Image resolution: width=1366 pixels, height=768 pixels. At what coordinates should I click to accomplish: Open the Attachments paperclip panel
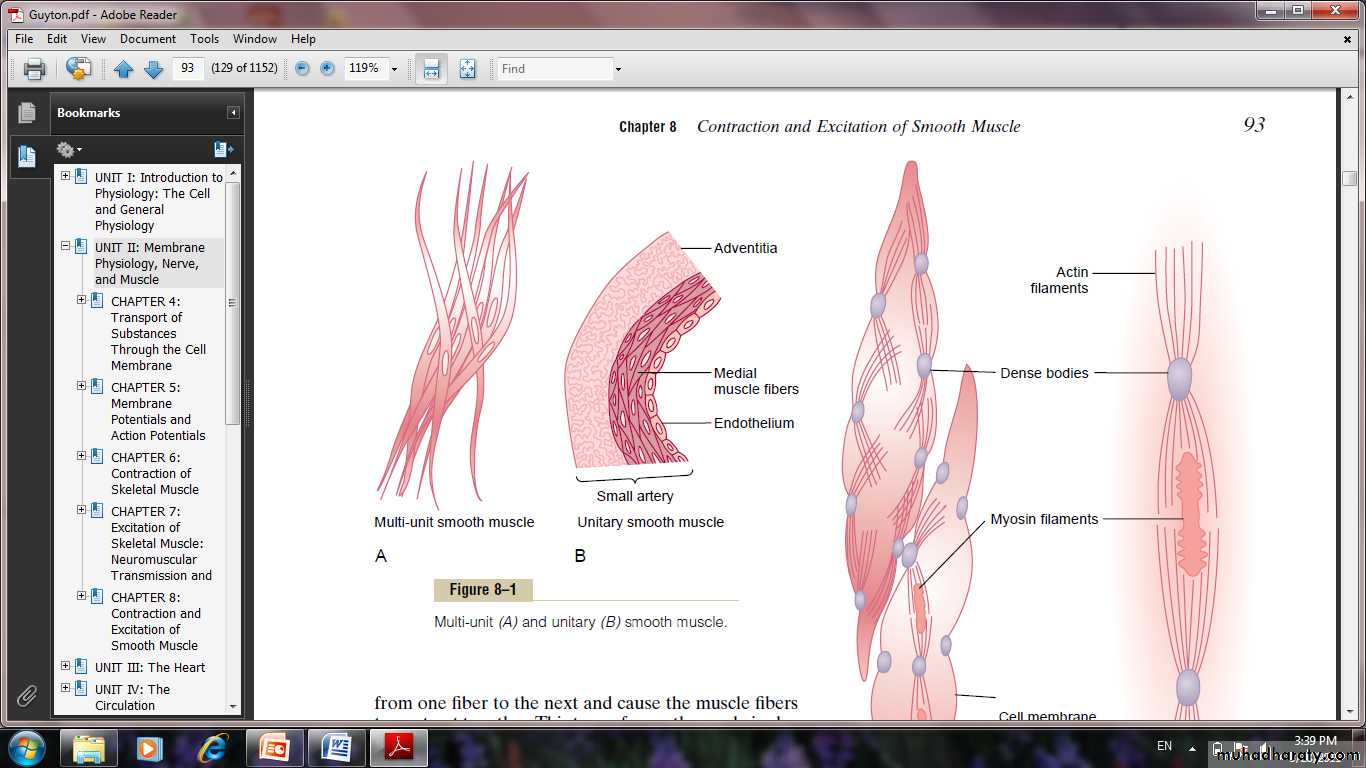27,696
